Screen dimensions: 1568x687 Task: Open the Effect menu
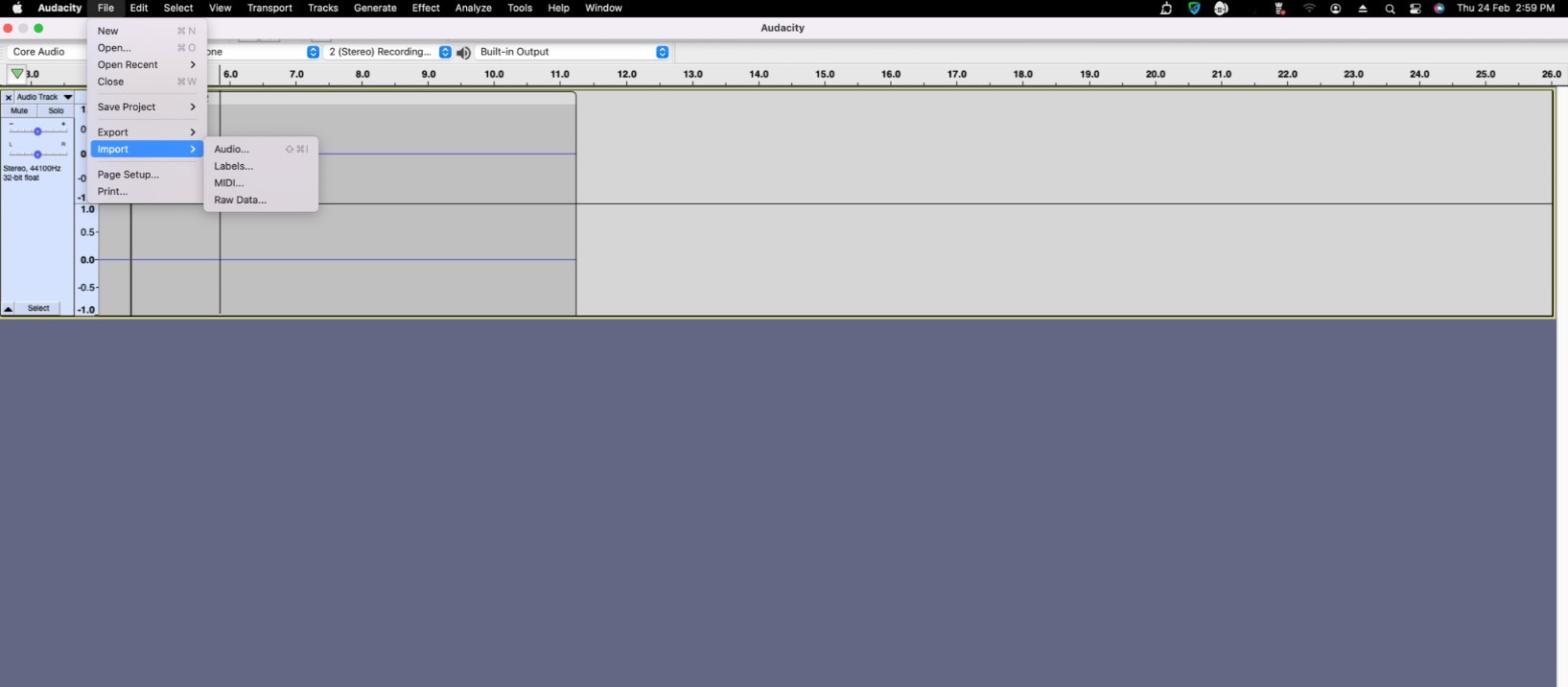pyautogui.click(x=426, y=9)
